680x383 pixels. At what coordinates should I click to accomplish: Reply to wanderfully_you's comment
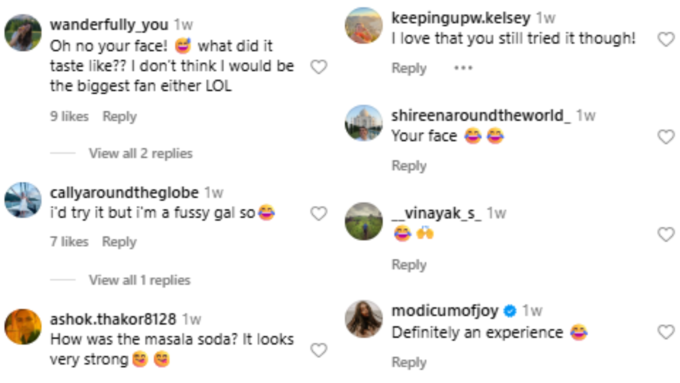click(120, 117)
